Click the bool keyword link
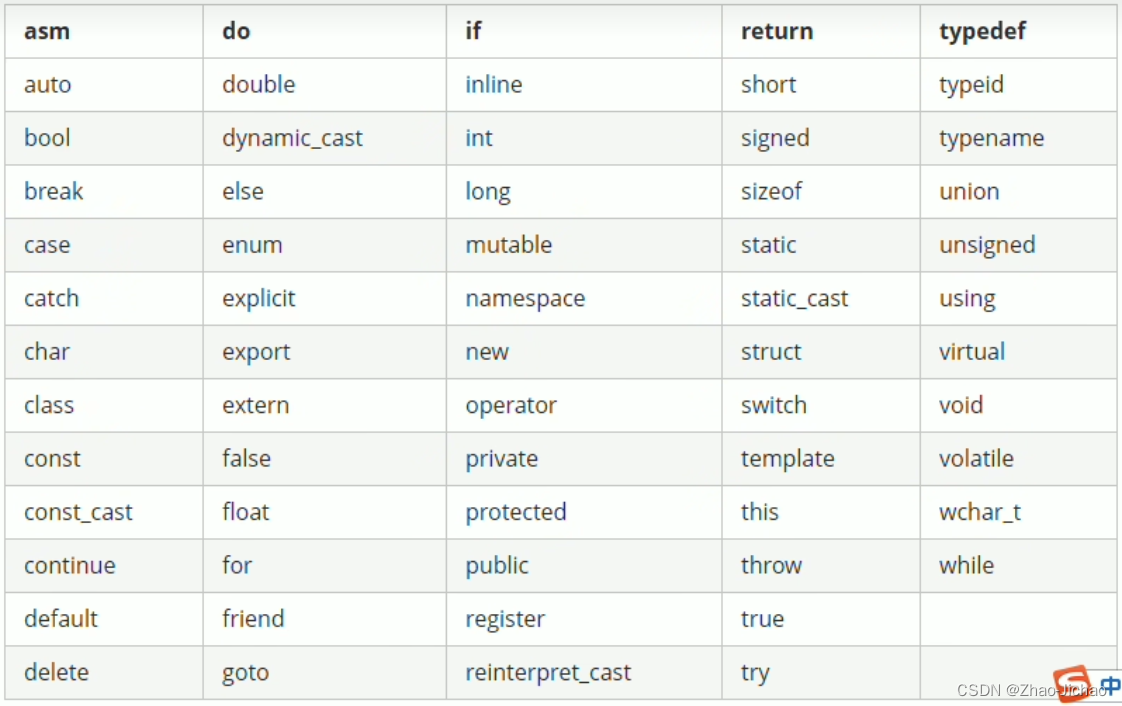 (x=47, y=138)
